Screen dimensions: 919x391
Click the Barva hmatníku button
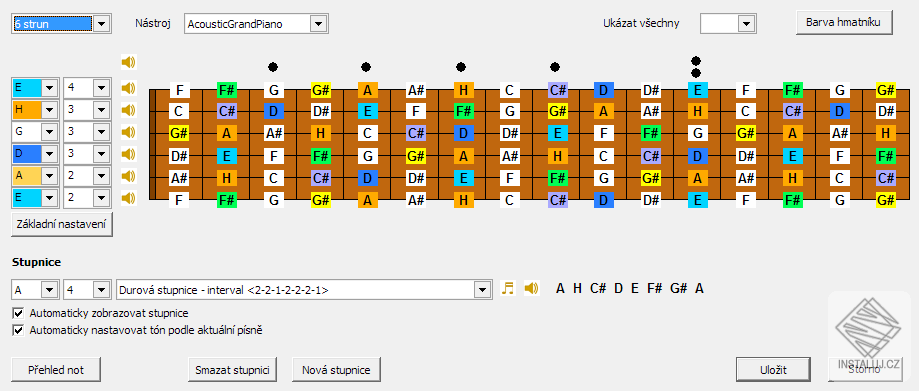844,23
